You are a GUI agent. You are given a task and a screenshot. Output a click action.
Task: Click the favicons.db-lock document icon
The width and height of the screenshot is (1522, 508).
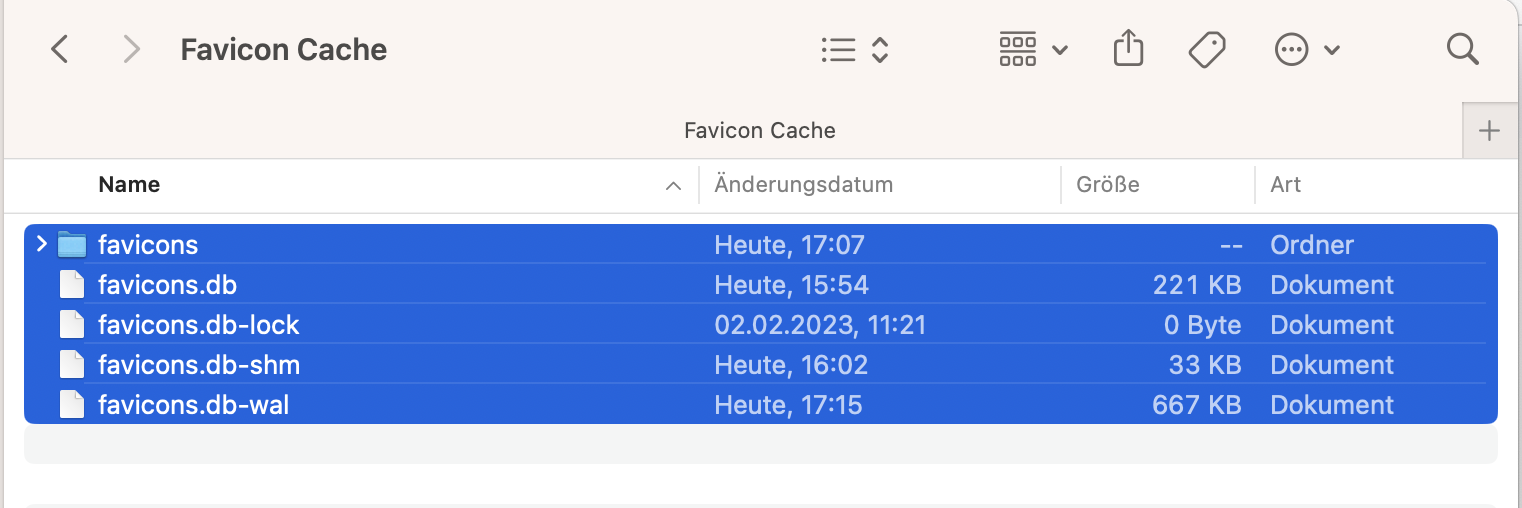(x=72, y=325)
